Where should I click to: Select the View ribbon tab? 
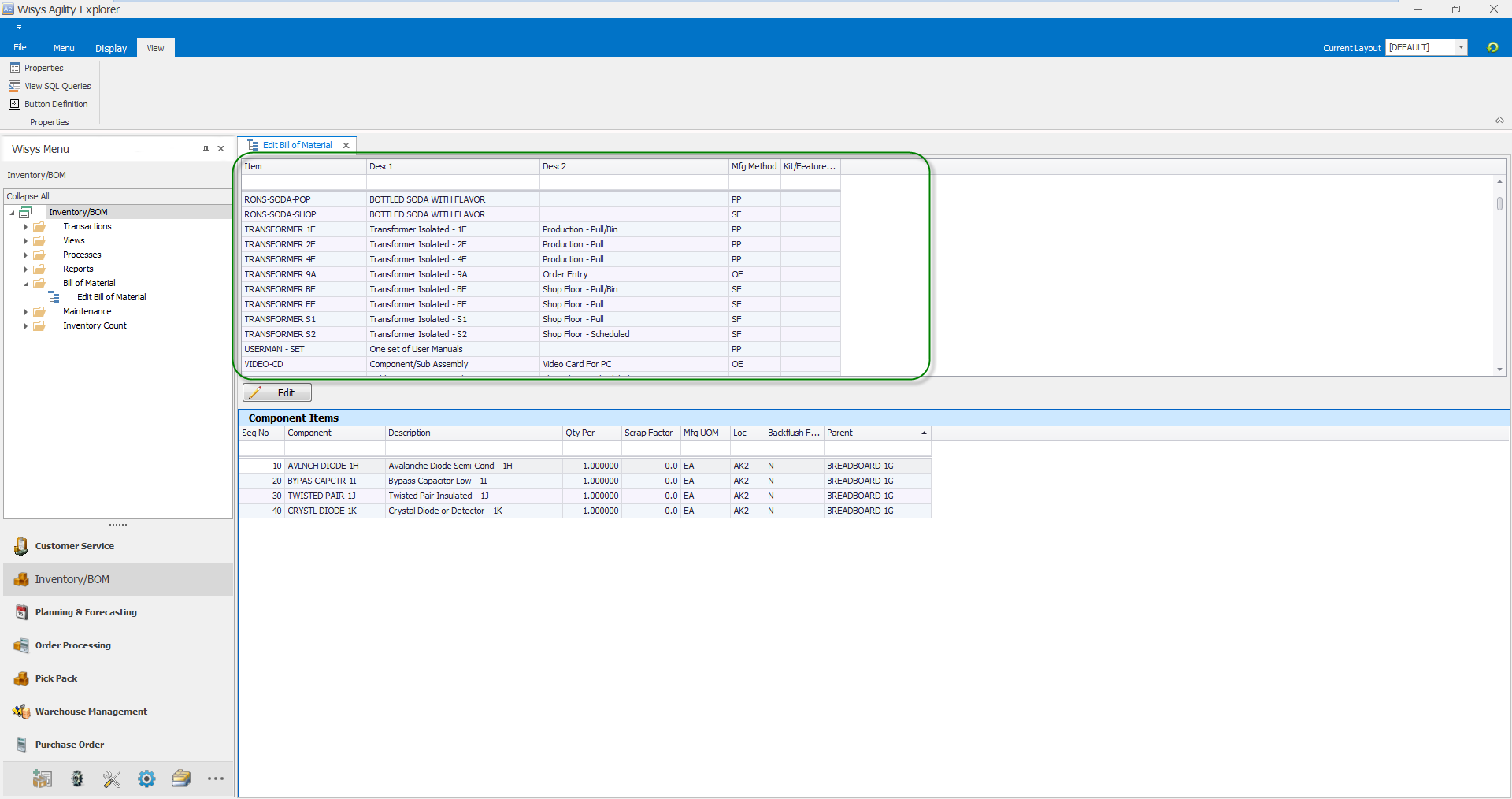[156, 48]
